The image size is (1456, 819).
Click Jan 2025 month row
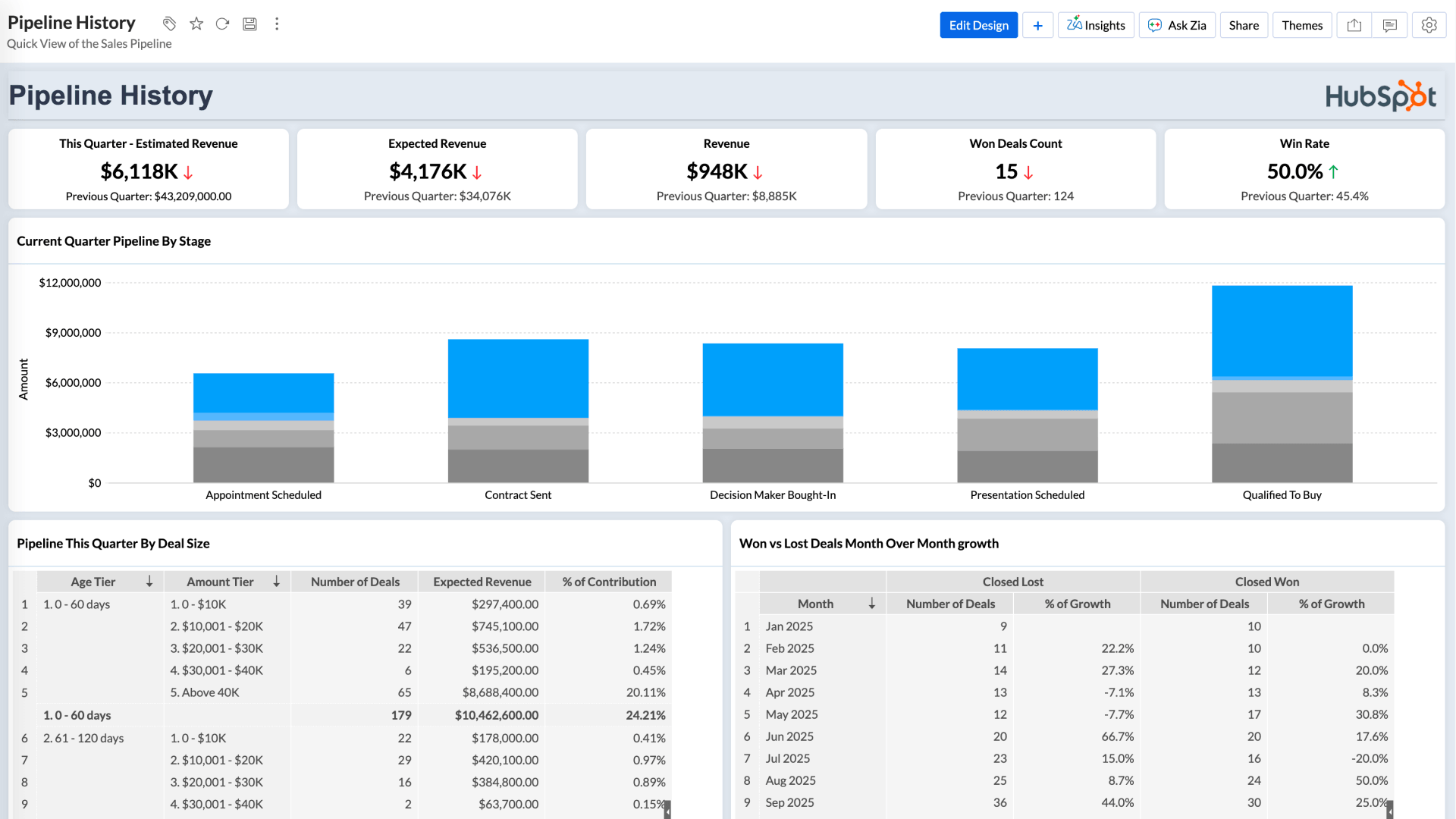pos(789,626)
